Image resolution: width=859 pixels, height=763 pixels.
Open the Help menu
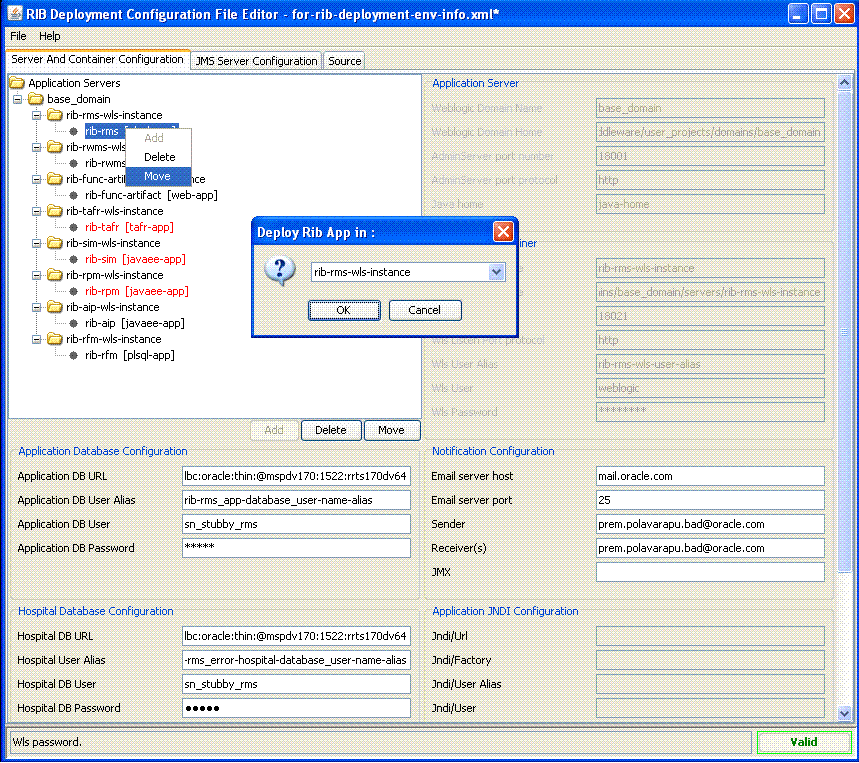(x=49, y=36)
